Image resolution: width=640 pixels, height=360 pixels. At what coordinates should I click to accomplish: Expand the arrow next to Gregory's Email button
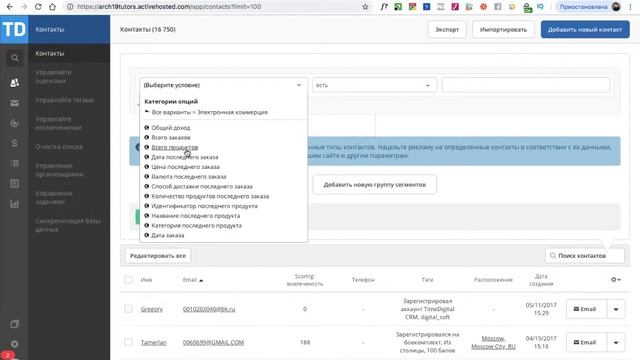(x=616, y=309)
